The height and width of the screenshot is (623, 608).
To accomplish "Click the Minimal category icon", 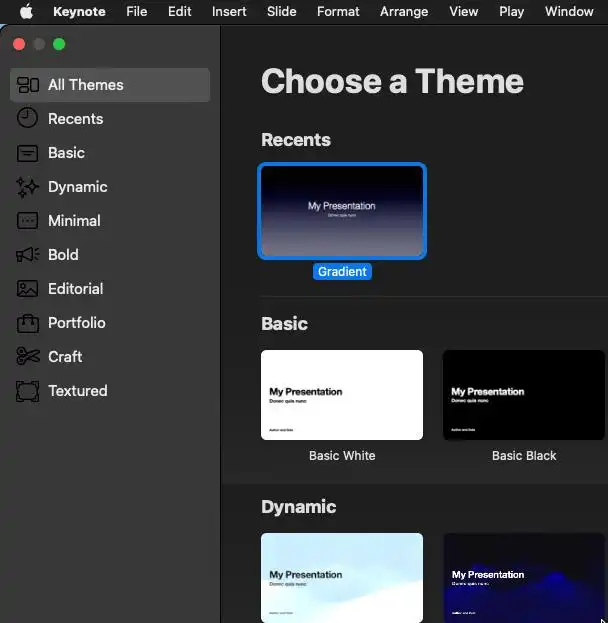I will [27, 221].
